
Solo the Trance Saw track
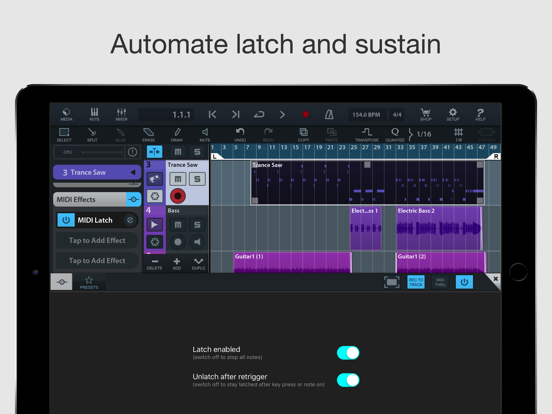point(197,179)
